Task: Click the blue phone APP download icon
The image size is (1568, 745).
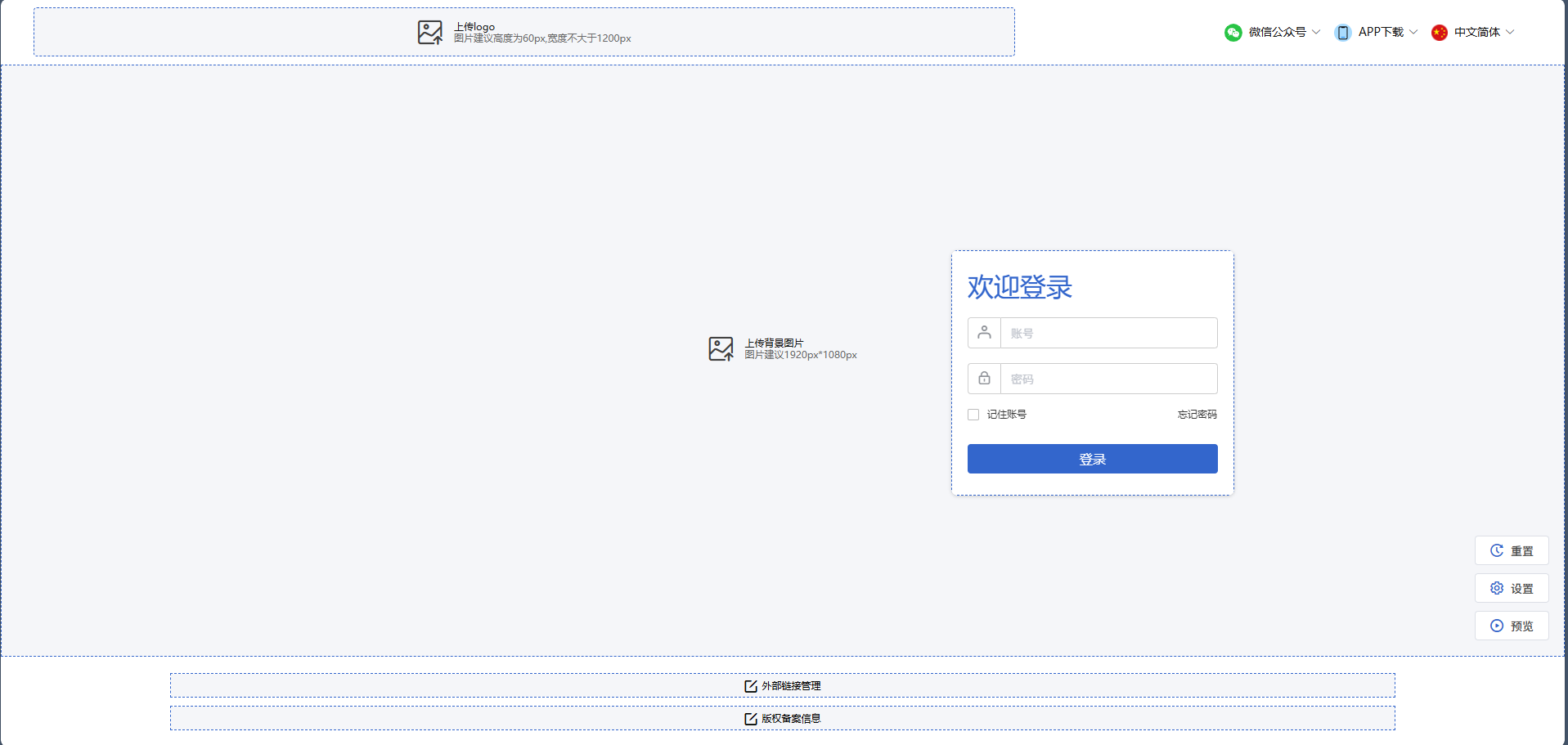Action: point(1343,33)
